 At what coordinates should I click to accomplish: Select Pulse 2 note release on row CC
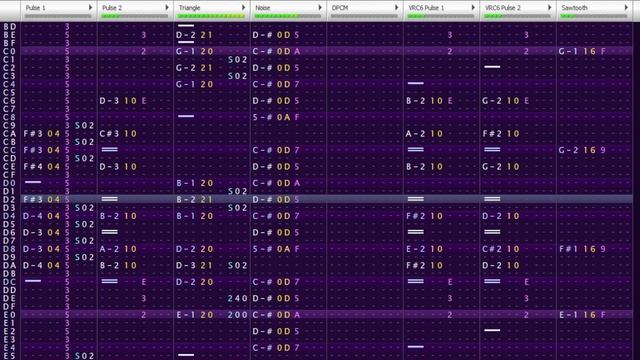tap(109, 150)
